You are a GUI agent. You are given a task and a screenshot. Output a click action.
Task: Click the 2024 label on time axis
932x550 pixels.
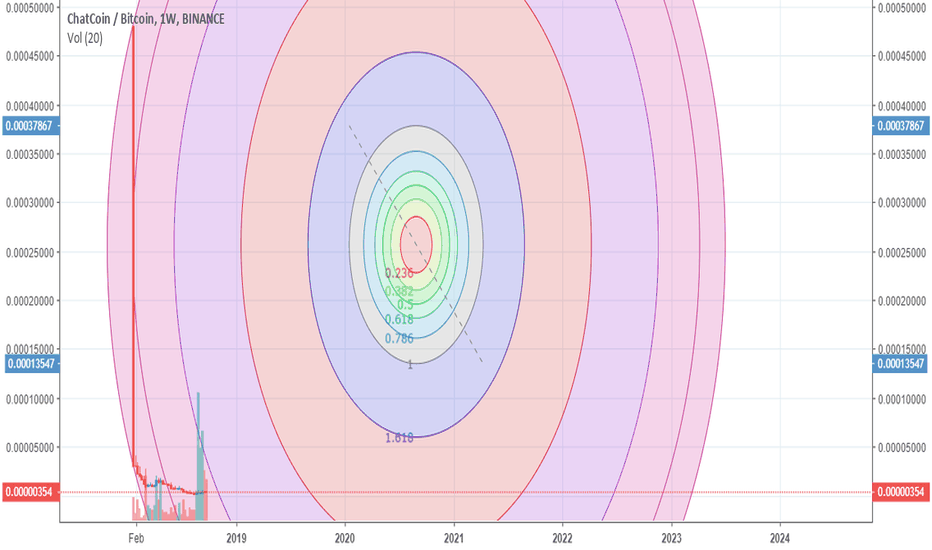point(780,538)
